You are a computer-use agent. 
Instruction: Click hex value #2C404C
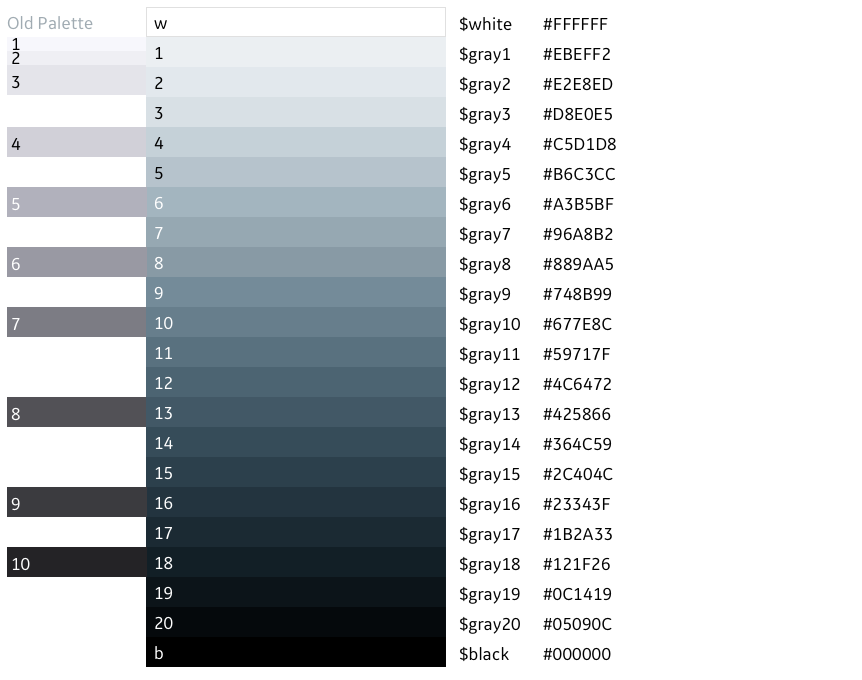(x=578, y=474)
